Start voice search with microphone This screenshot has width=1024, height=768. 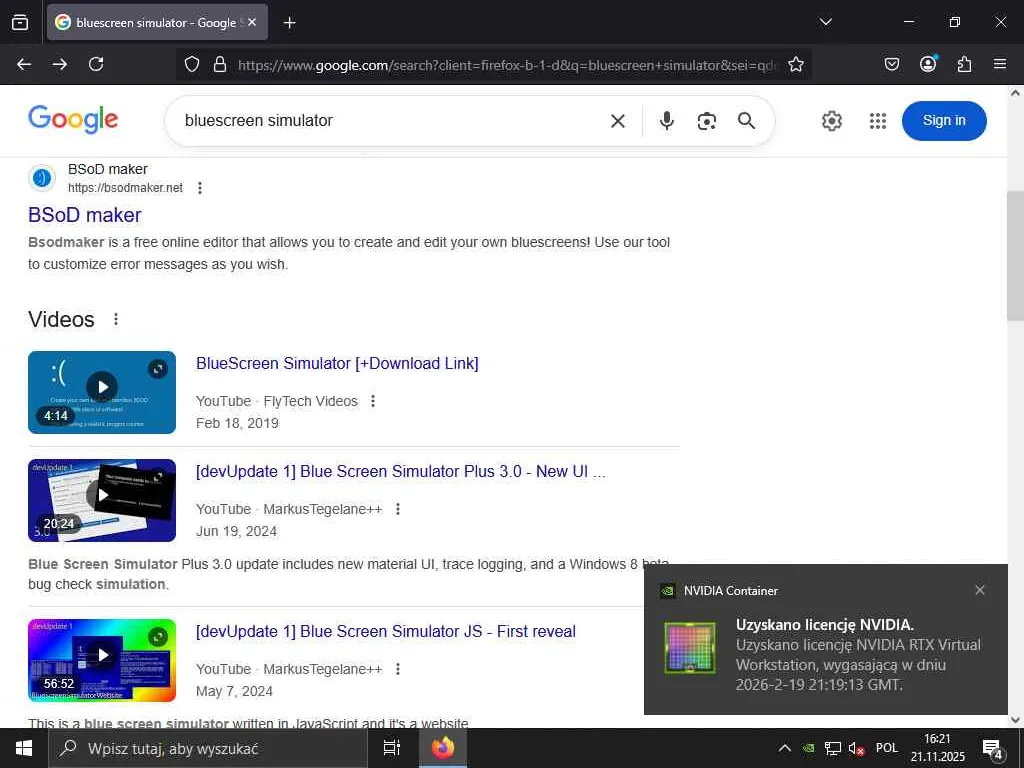coord(667,121)
